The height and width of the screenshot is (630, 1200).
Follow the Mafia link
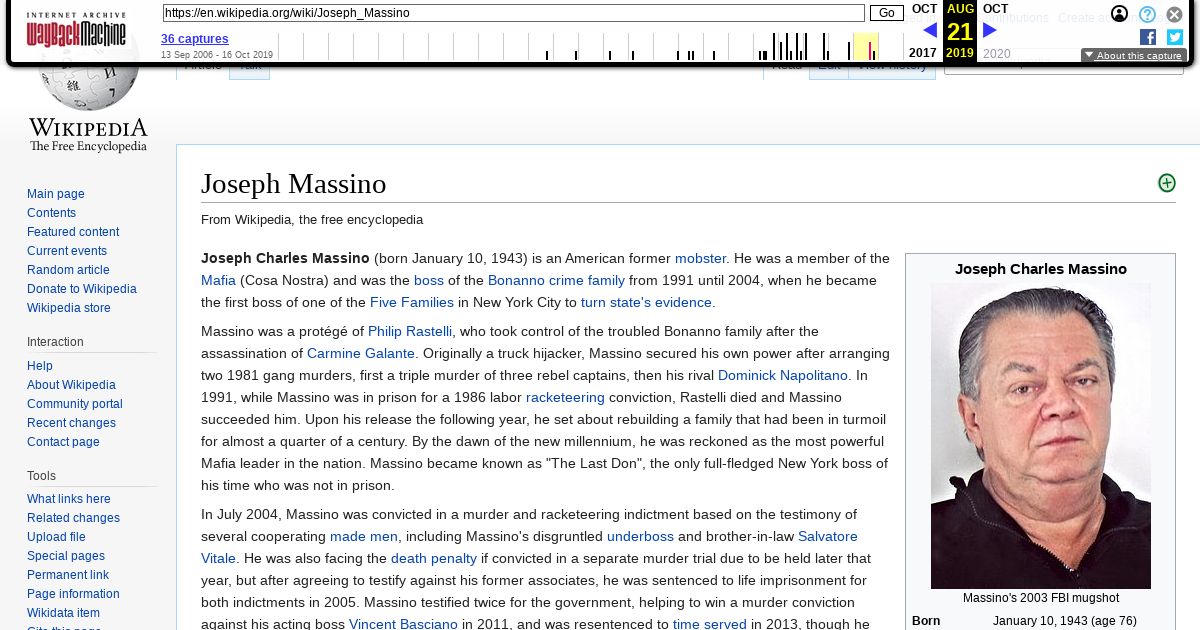pyautogui.click(x=218, y=280)
